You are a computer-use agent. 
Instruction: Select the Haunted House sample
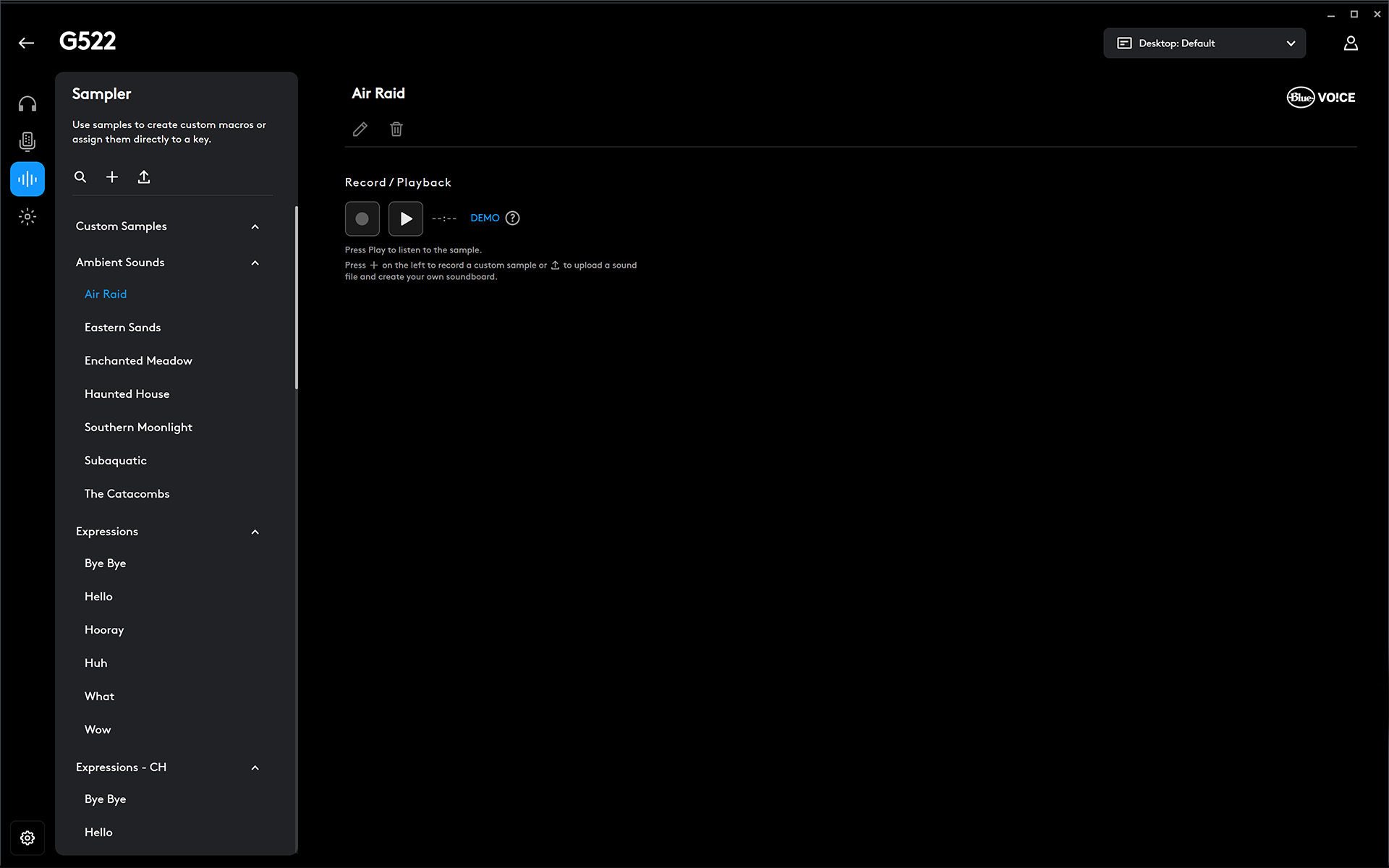127,394
